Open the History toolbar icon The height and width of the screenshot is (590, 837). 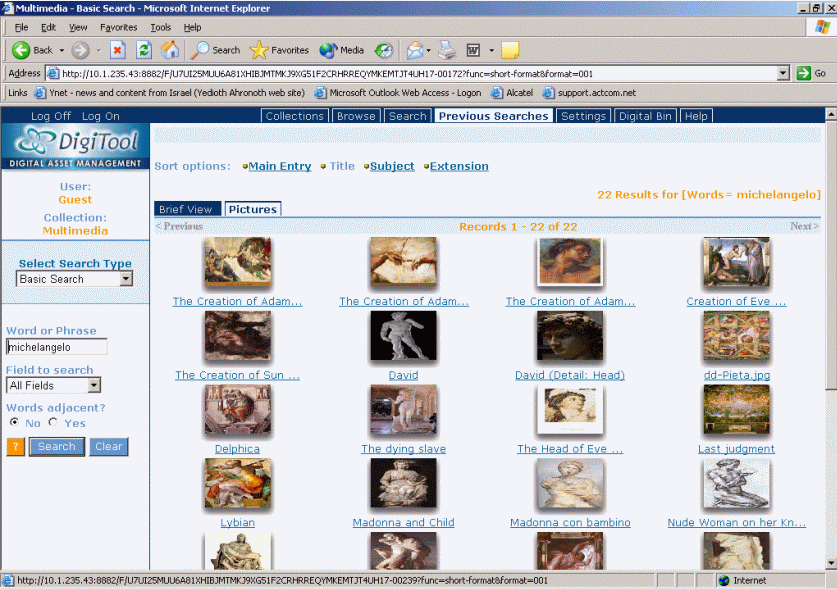(x=384, y=50)
